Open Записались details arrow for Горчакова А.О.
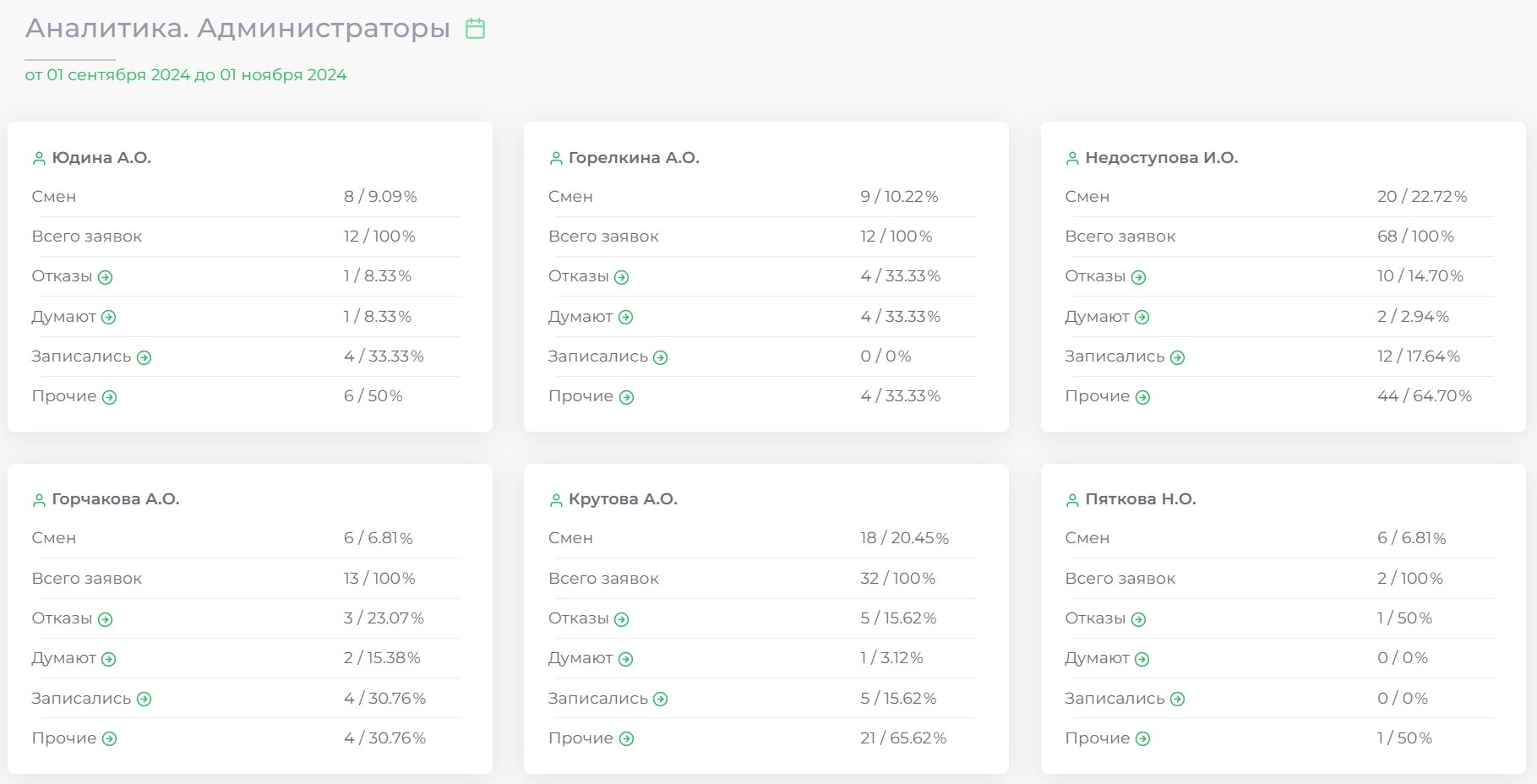The image size is (1537, 784). [x=144, y=699]
